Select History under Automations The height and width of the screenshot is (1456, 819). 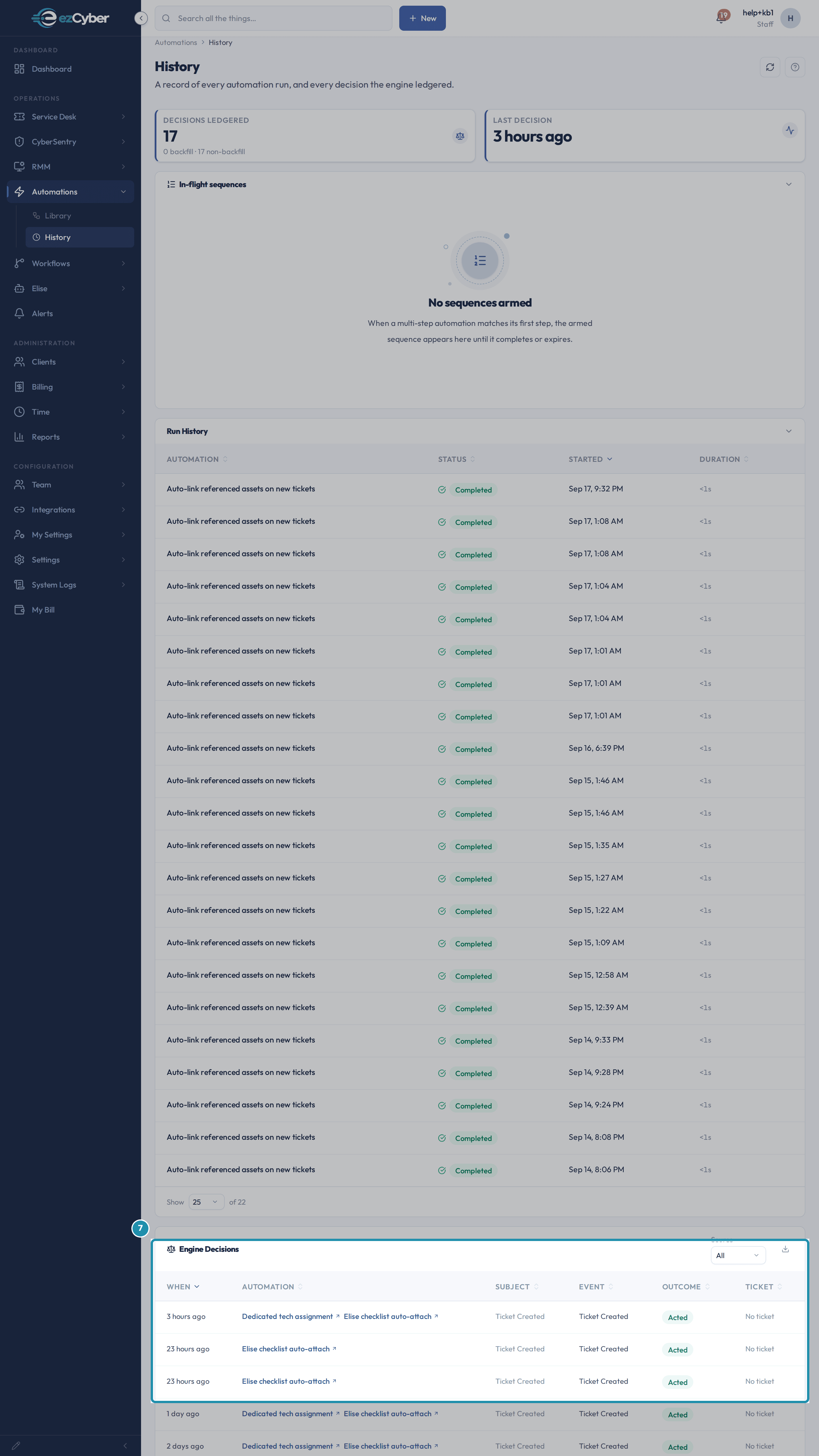[80, 237]
